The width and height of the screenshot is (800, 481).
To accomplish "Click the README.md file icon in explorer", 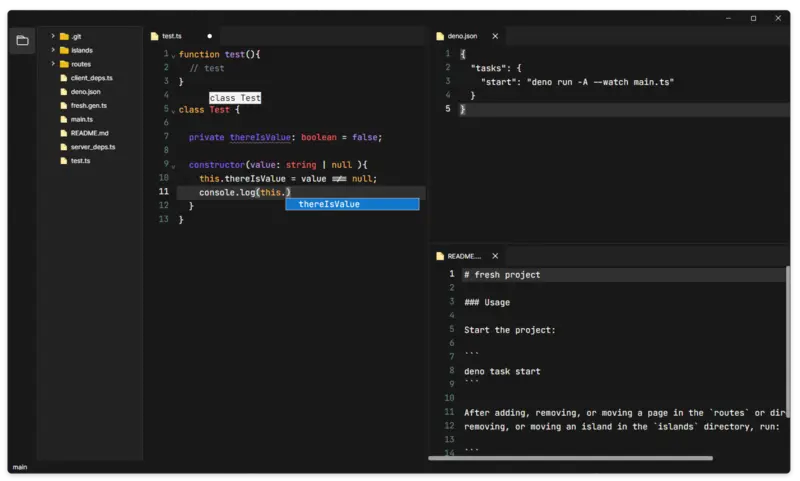I will pyautogui.click(x=64, y=133).
